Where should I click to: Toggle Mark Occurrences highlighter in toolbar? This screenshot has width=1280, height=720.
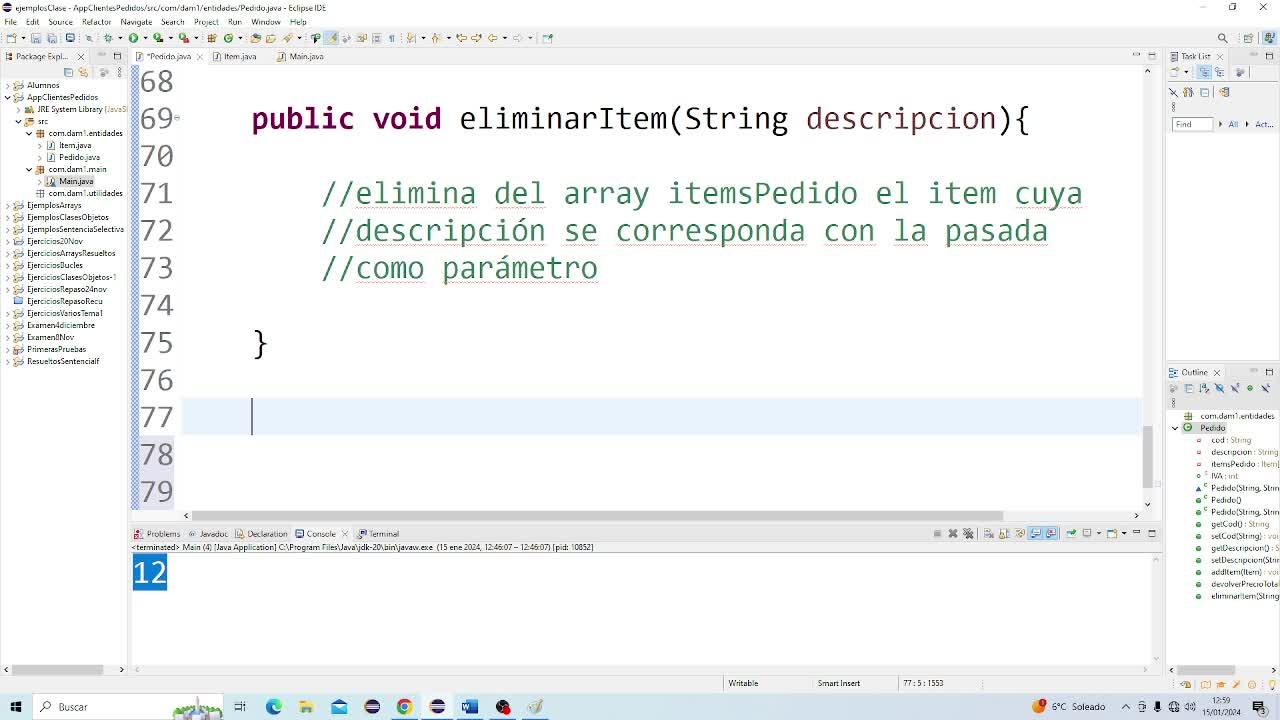point(331,38)
